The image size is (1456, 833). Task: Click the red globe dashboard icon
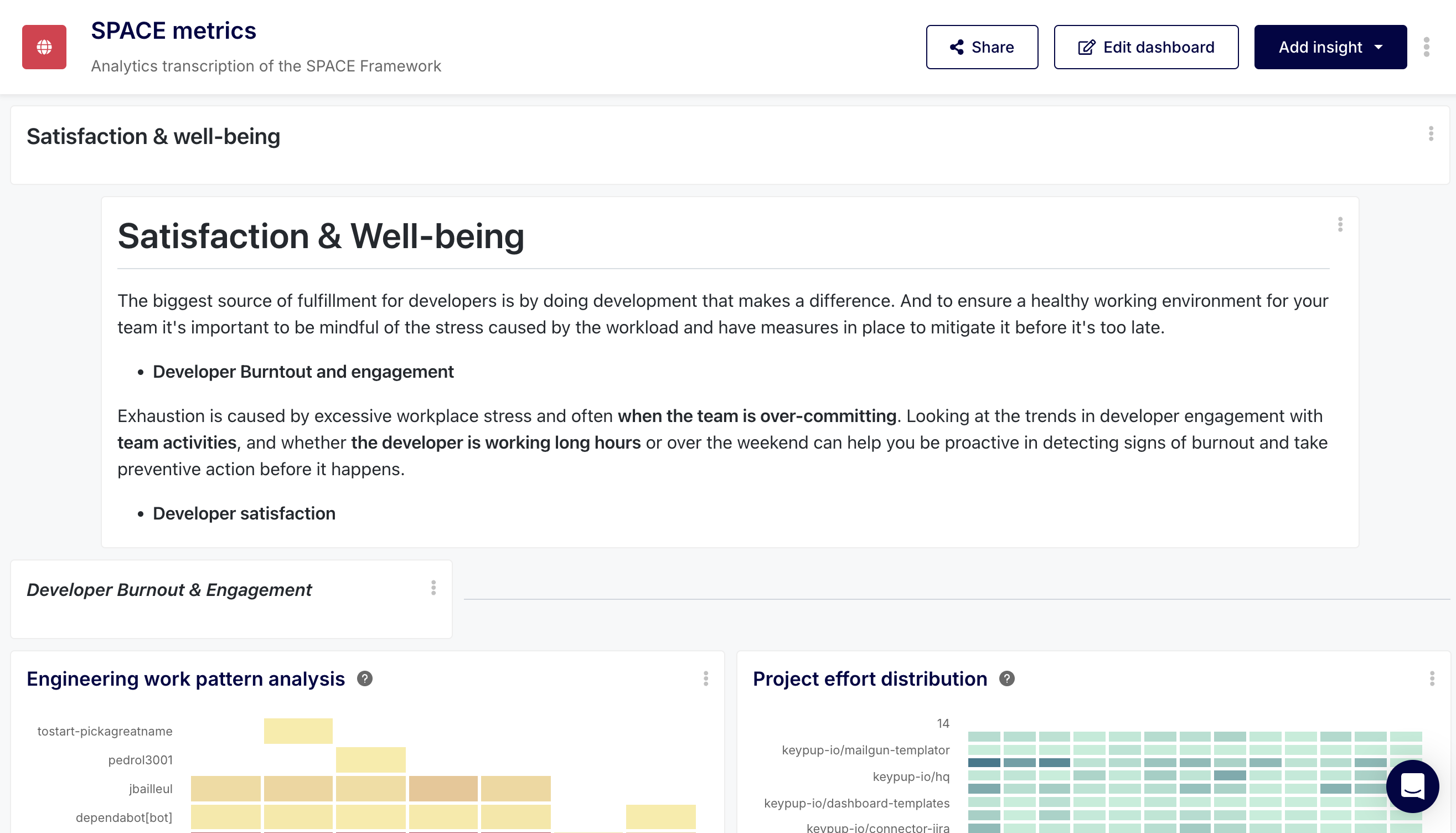[x=44, y=47]
